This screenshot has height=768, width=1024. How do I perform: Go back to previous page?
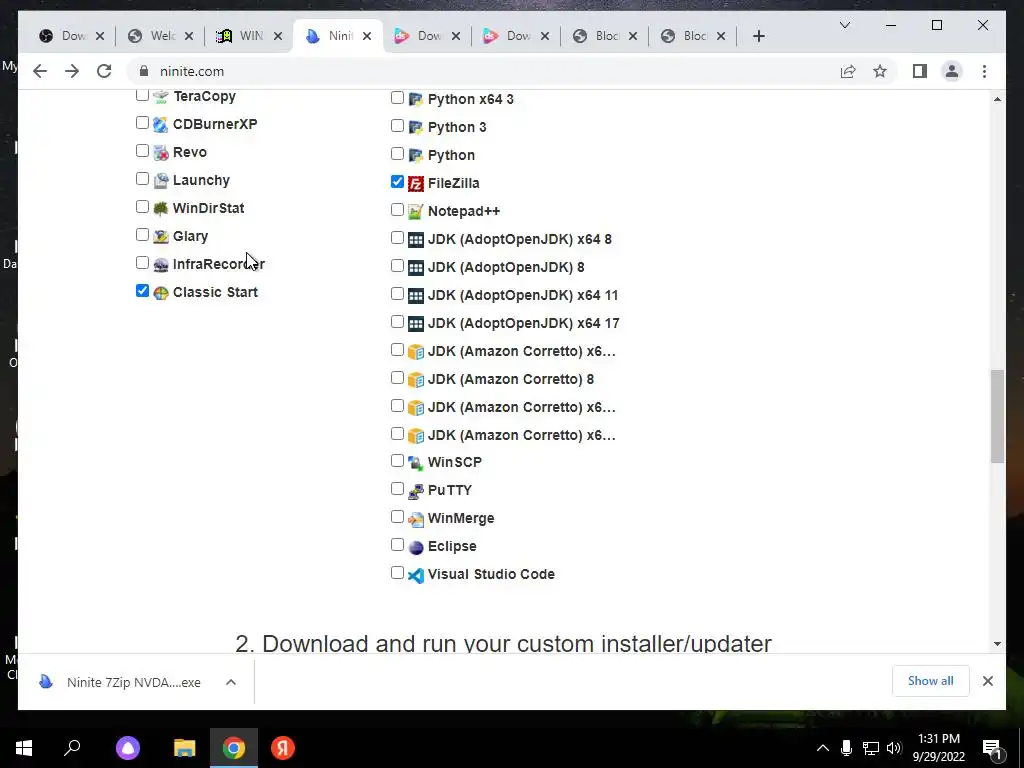pyautogui.click(x=40, y=71)
